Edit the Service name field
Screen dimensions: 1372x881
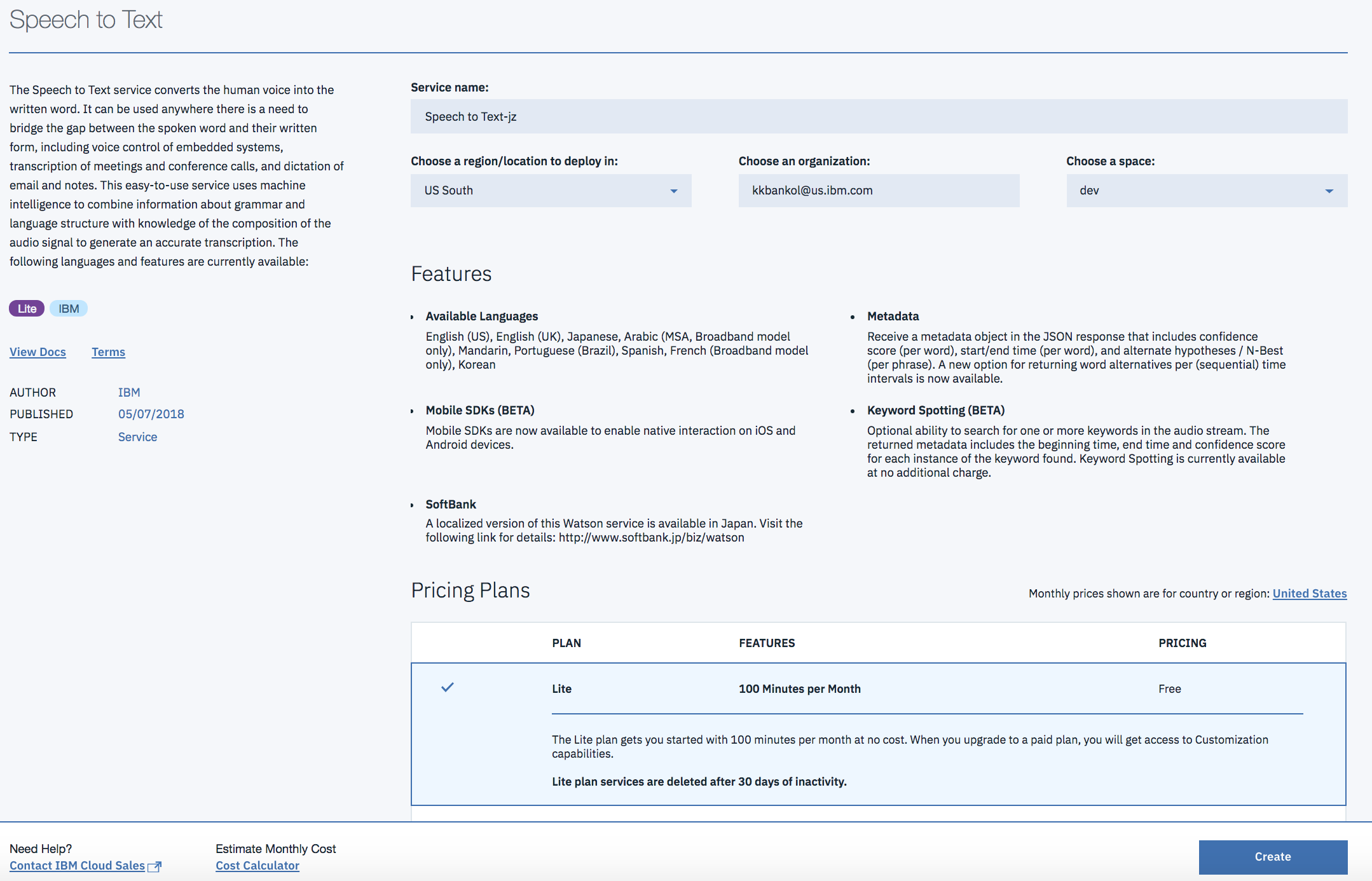(x=878, y=116)
